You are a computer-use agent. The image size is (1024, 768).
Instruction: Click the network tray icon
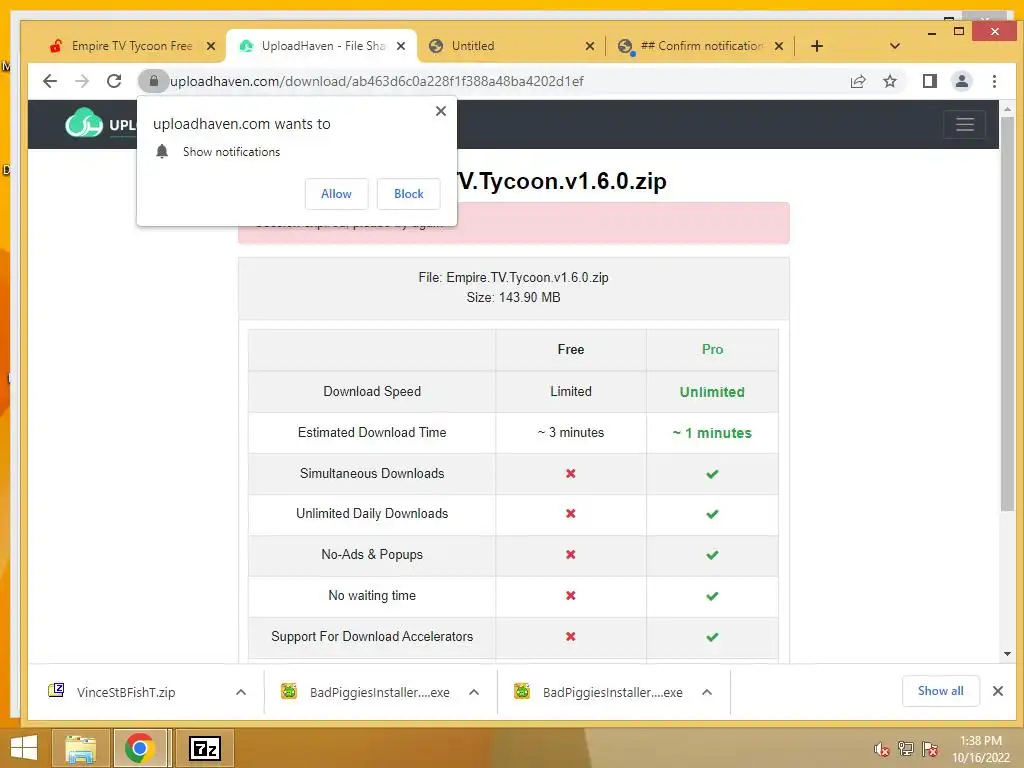(x=906, y=749)
